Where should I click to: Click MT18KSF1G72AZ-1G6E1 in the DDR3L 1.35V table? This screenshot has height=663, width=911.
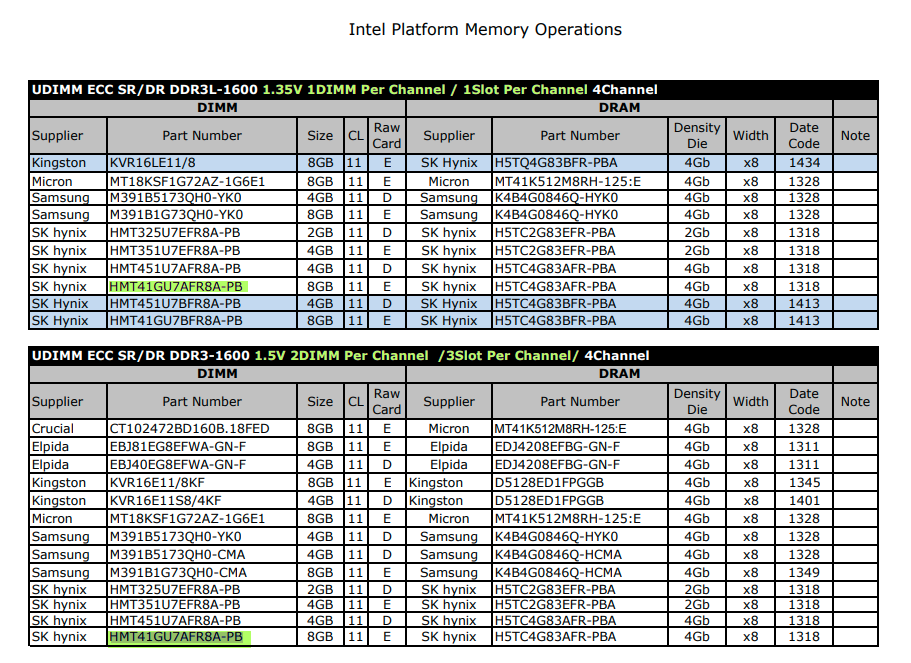point(187,182)
